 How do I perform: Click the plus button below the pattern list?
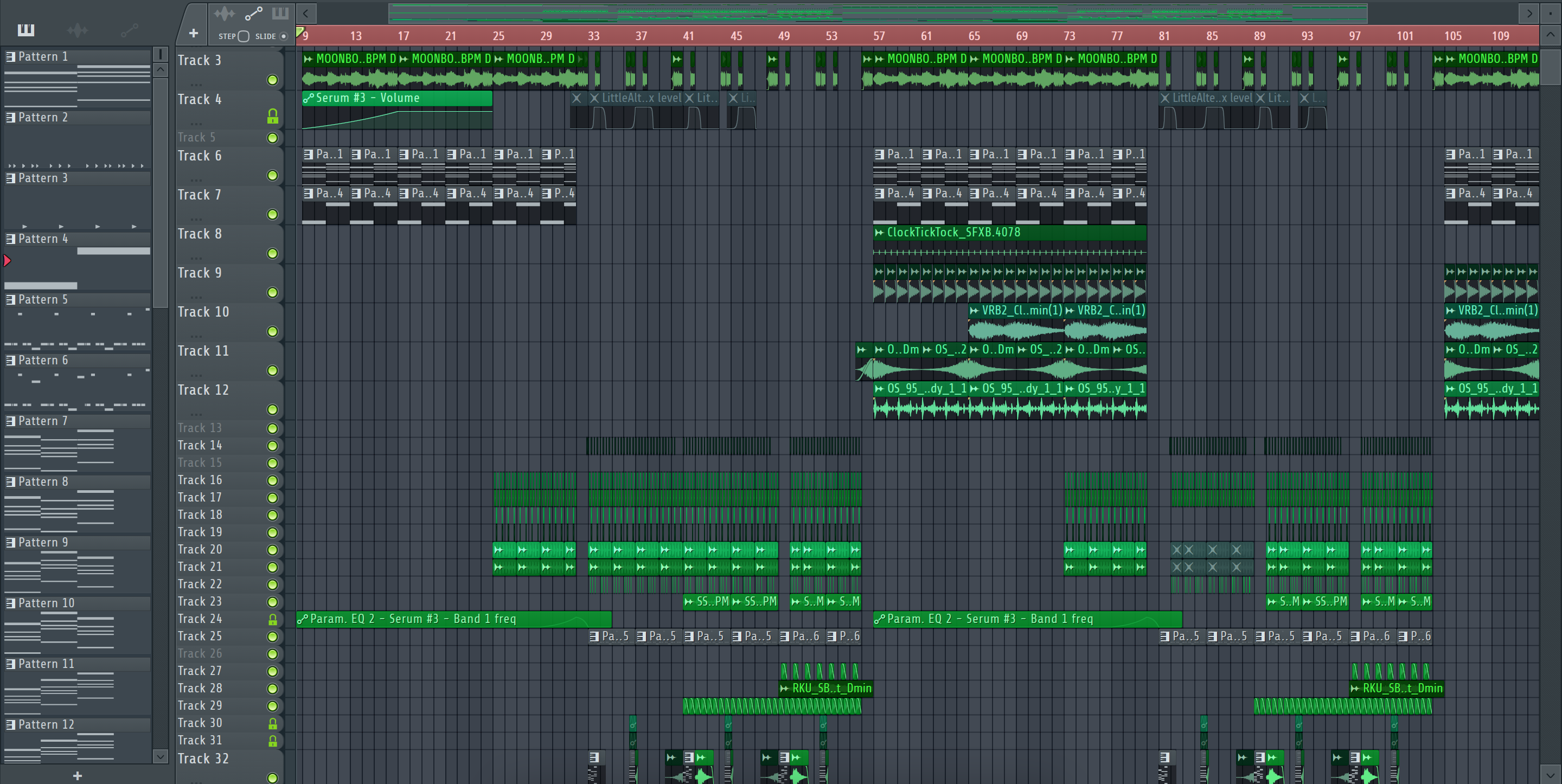[77, 775]
